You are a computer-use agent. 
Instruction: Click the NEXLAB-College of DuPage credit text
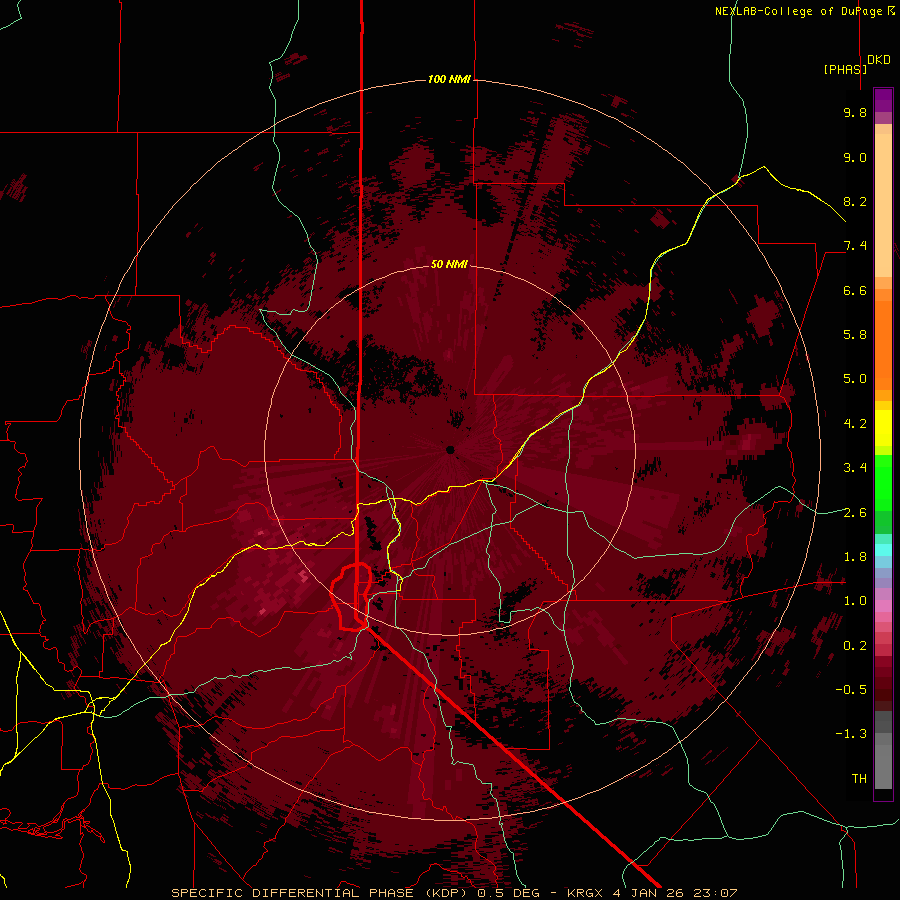(805, 11)
